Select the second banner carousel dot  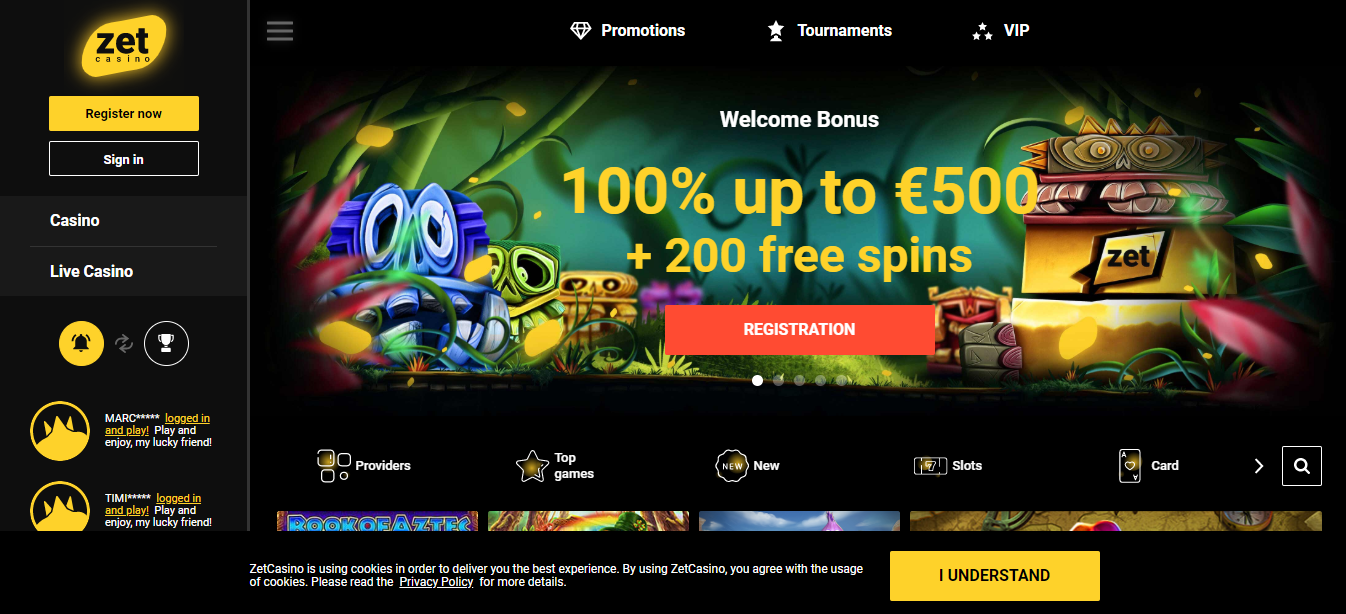tap(778, 380)
